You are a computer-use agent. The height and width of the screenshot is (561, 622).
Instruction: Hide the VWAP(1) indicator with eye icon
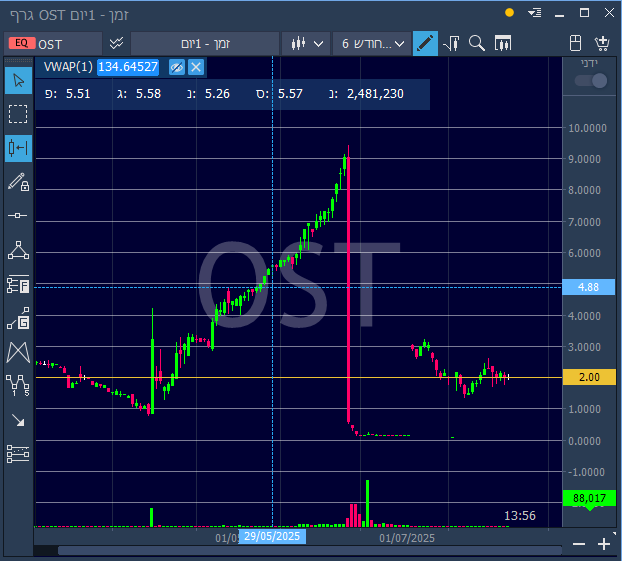(177, 67)
